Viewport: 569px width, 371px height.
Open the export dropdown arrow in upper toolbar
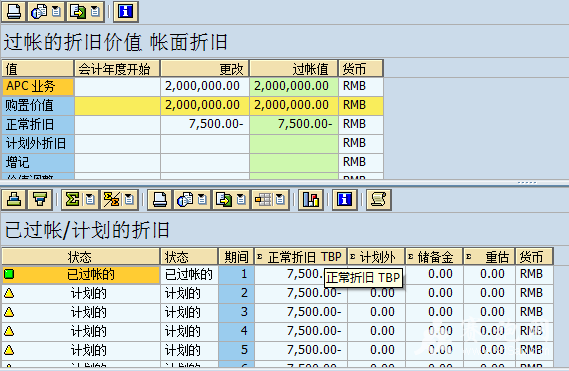[96, 11]
